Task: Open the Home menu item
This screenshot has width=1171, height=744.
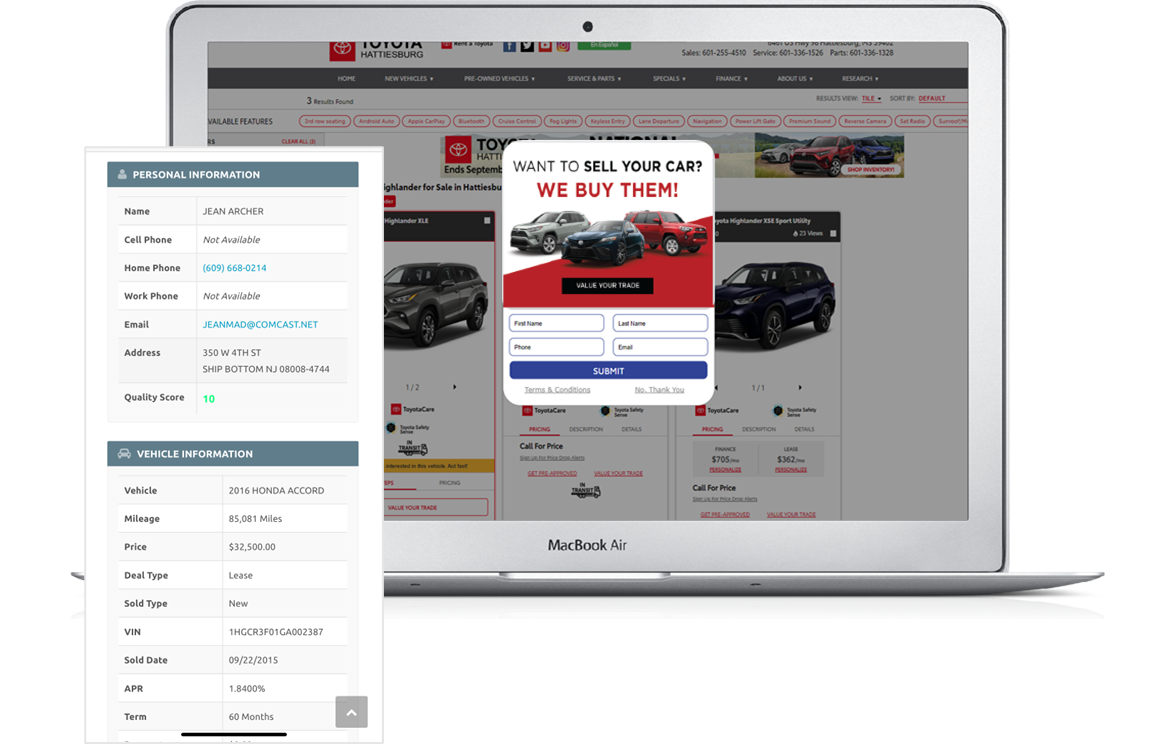Action: pos(346,78)
